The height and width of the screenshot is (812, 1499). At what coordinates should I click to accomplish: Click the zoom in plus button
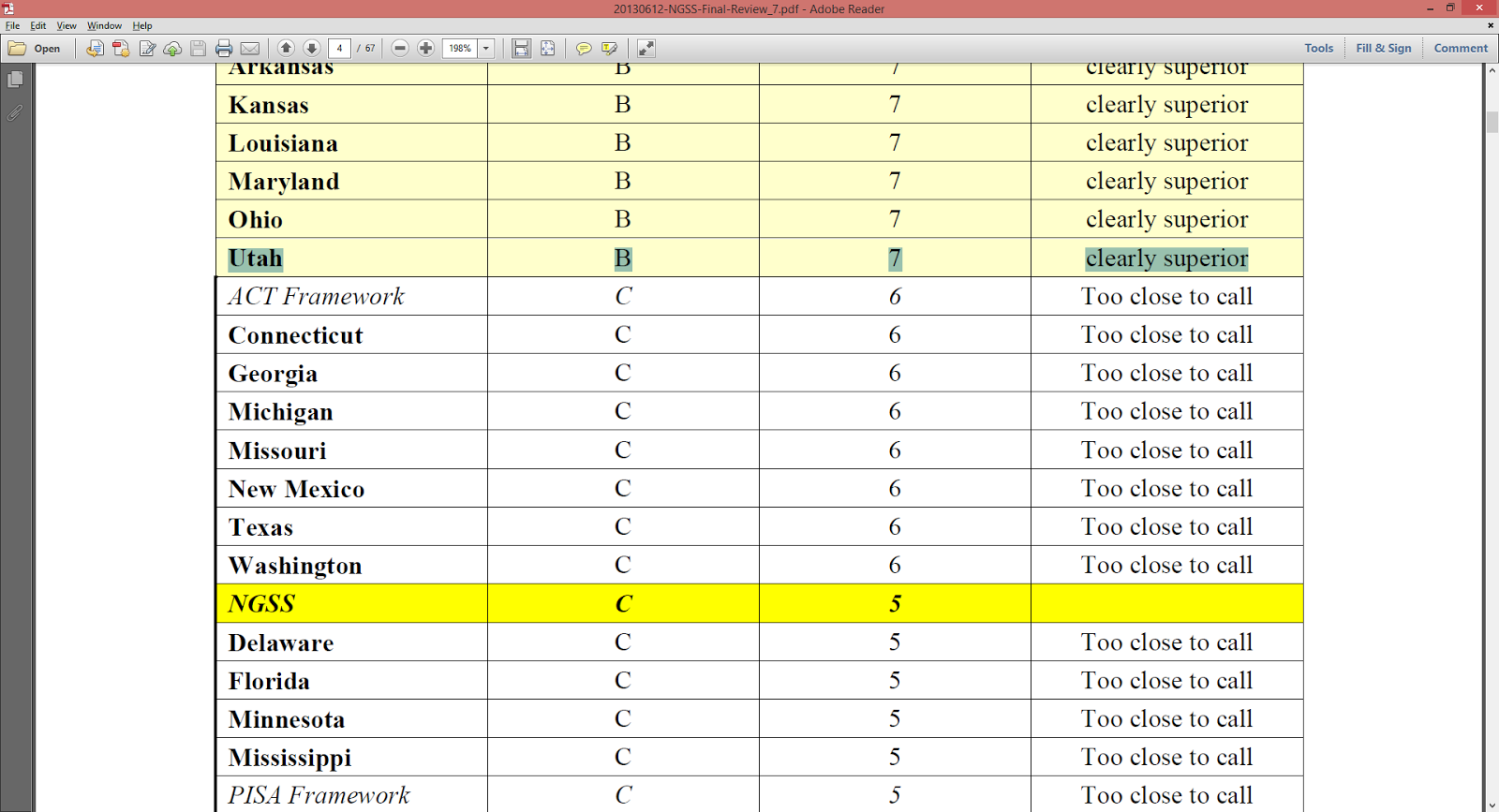coord(426,49)
